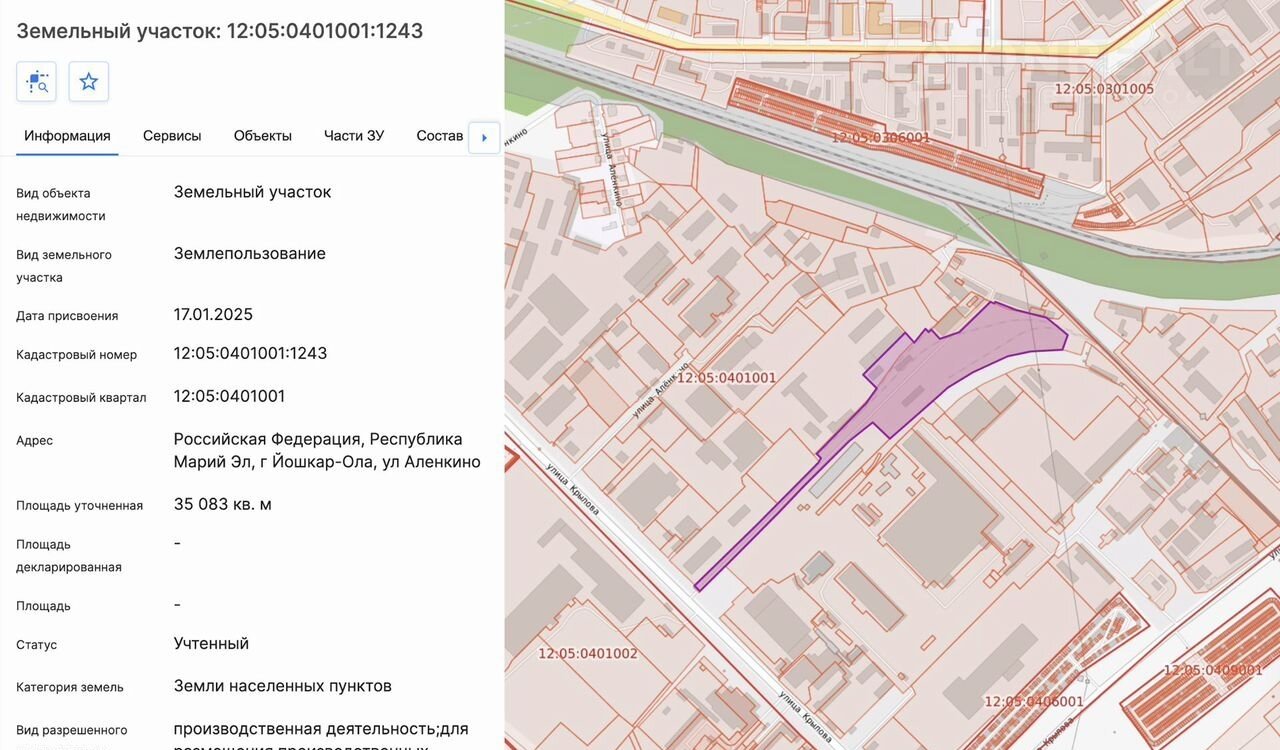Click the Кадастровый номер value 12:05:0401001:1243

[x=250, y=353]
